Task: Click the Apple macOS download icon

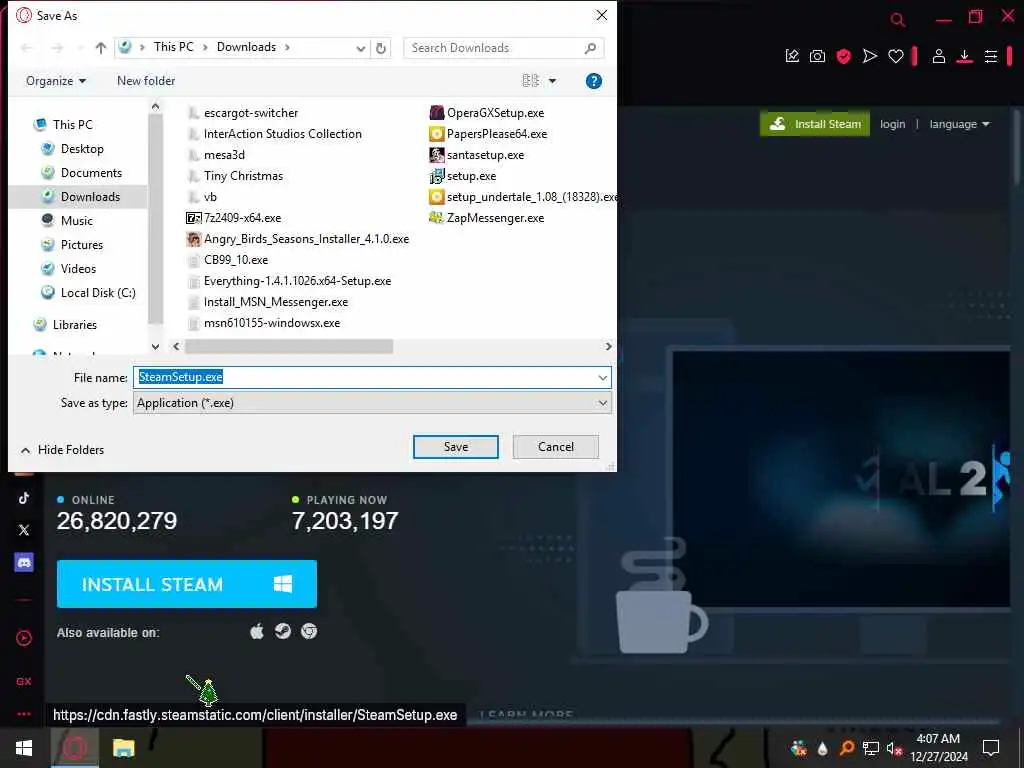Action: [257, 631]
